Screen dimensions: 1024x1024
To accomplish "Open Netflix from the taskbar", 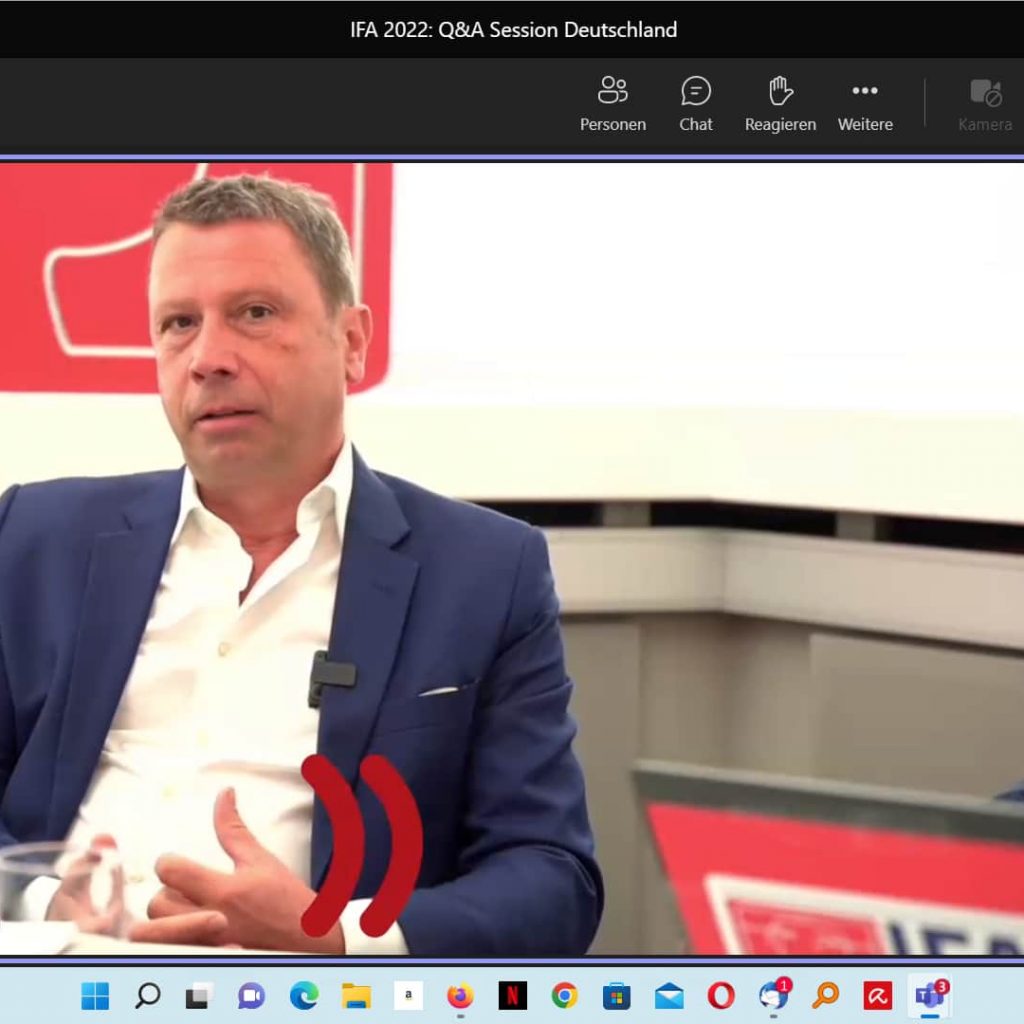I will (512, 995).
